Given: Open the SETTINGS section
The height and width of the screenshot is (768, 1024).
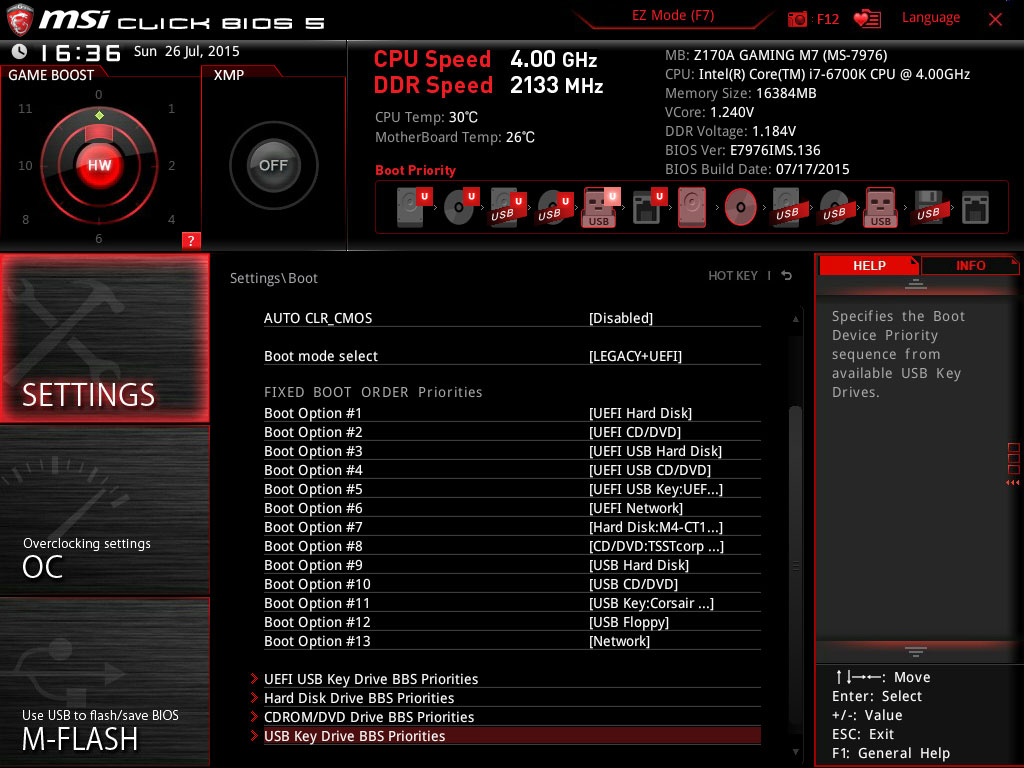Looking at the screenshot, I should (x=104, y=338).
